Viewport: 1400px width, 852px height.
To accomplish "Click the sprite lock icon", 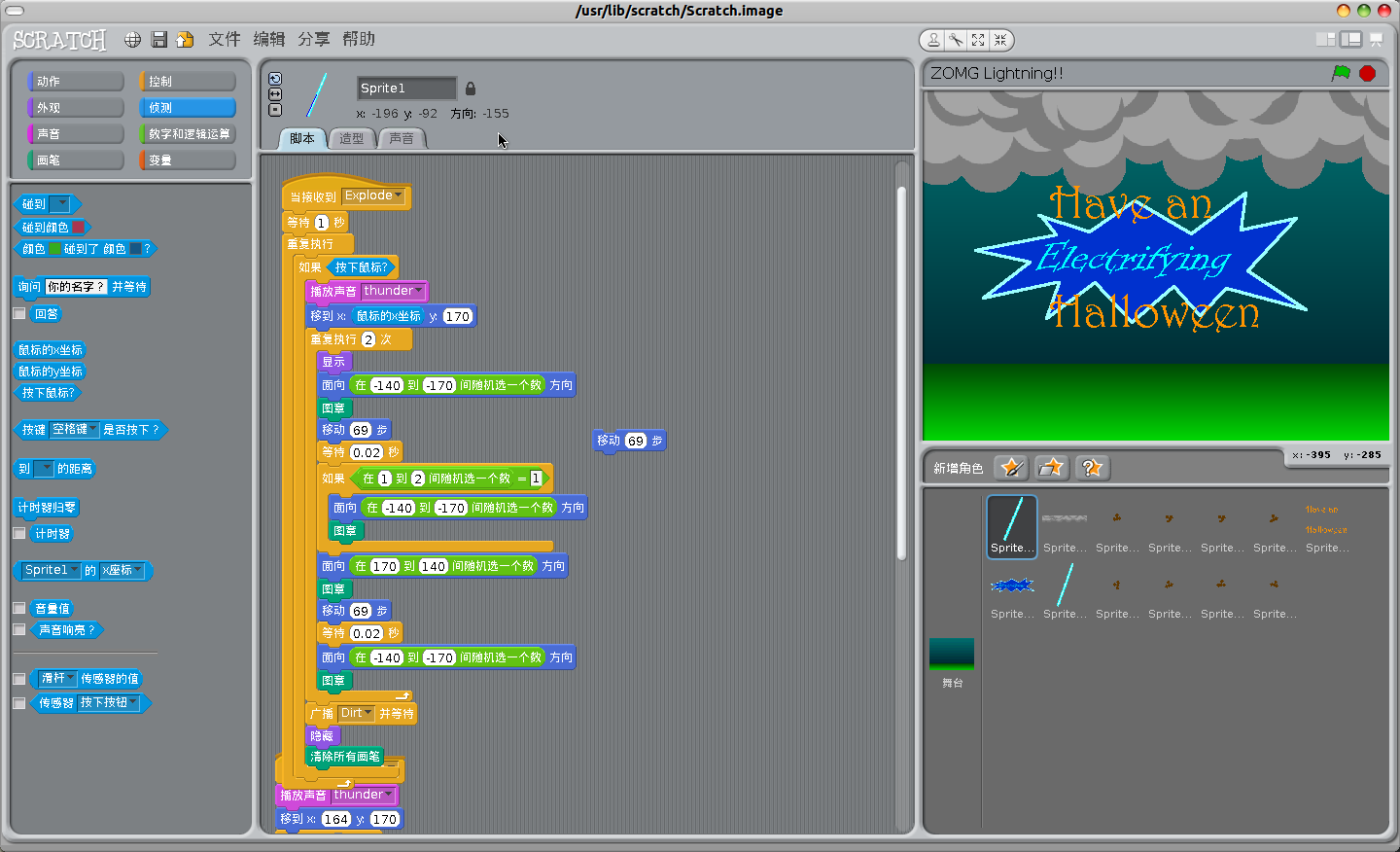I will (470, 89).
